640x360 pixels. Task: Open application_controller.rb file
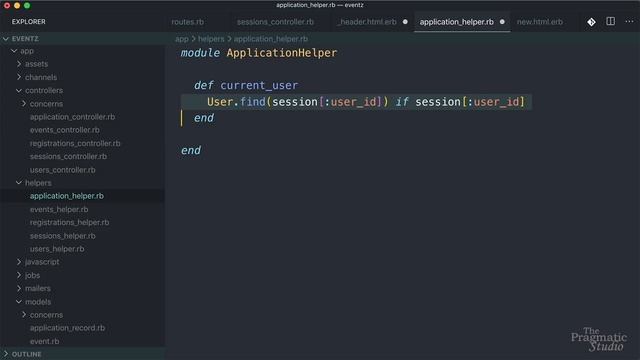[72, 117]
